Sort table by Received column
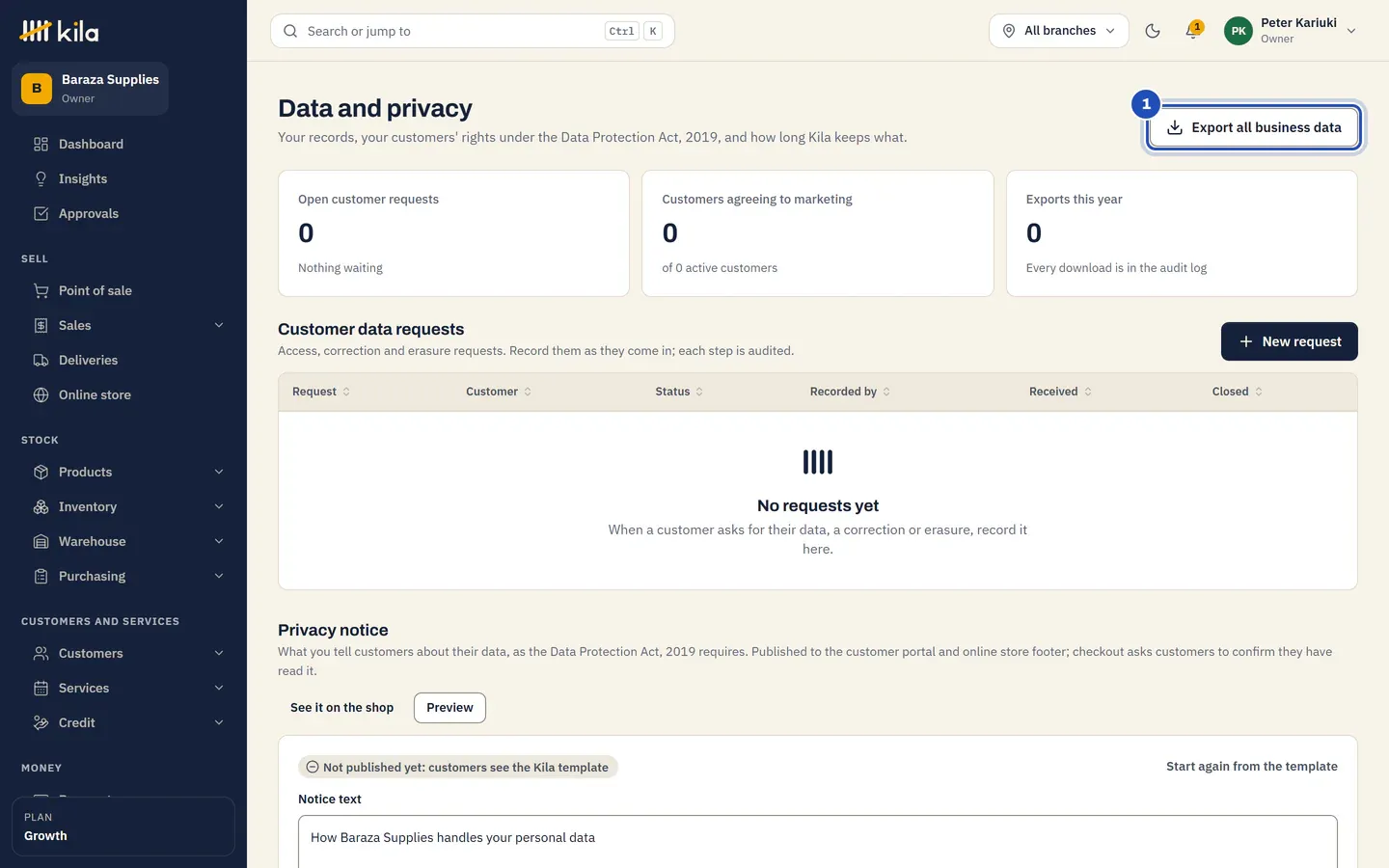Viewport: 1389px width, 868px height. coord(1060,392)
